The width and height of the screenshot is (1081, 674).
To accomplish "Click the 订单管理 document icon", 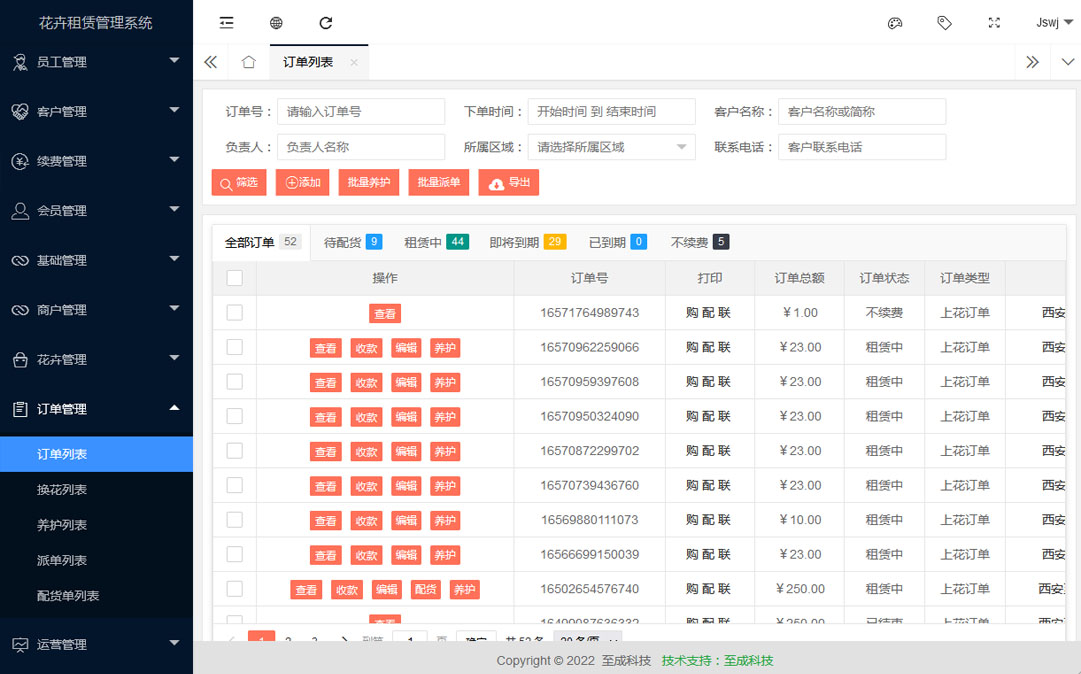I will tap(20, 409).
